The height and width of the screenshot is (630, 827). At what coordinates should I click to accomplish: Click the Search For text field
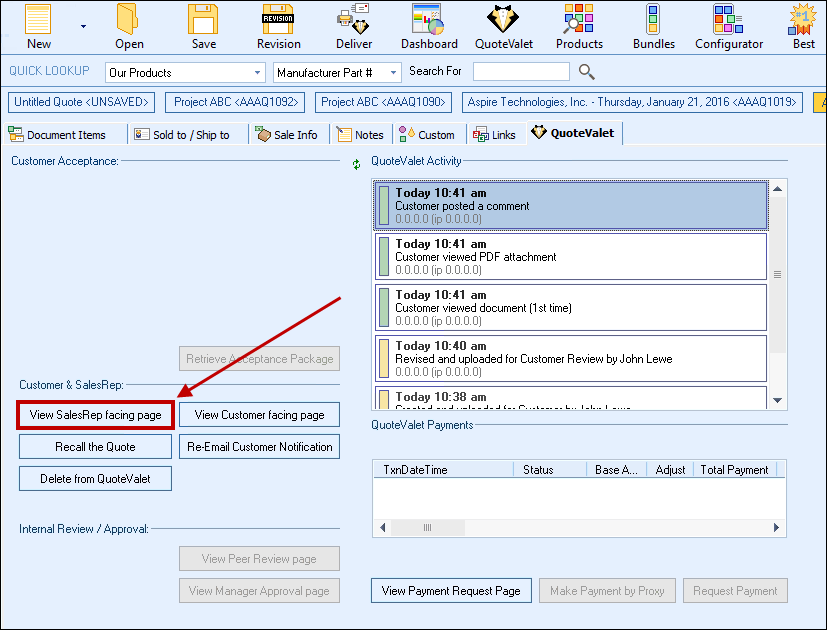click(x=521, y=72)
